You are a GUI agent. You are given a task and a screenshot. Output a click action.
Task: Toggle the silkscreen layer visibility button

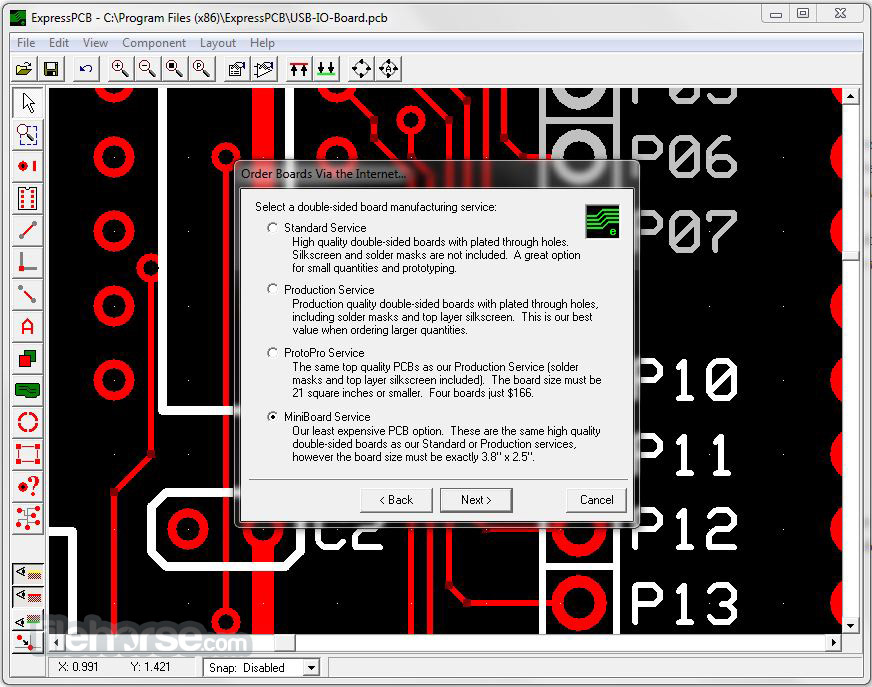pos(28,573)
